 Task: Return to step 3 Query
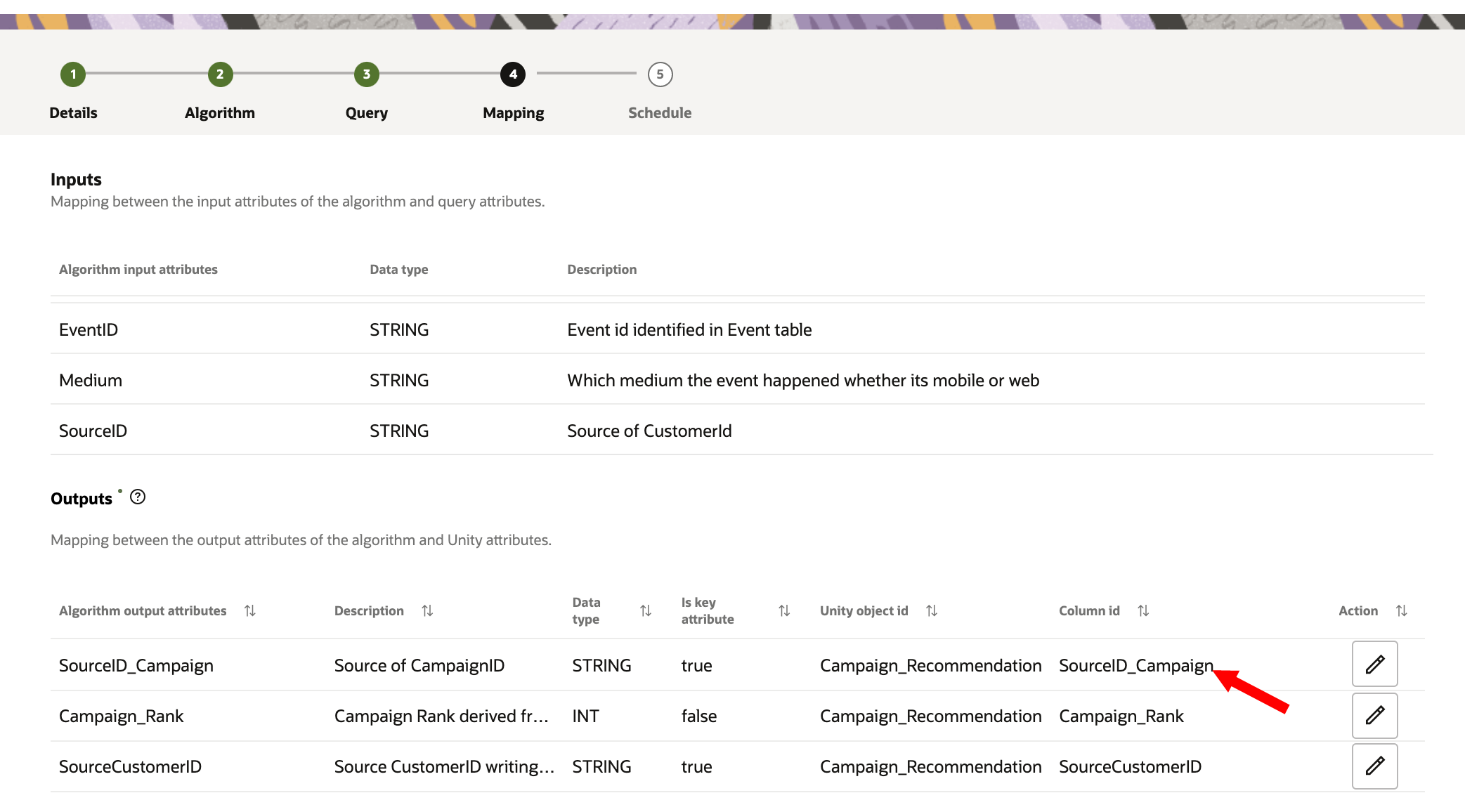click(x=366, y=74)
